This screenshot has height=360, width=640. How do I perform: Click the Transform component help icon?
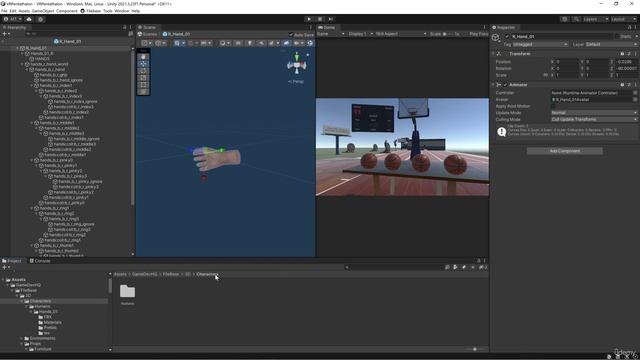pos(622,53)
